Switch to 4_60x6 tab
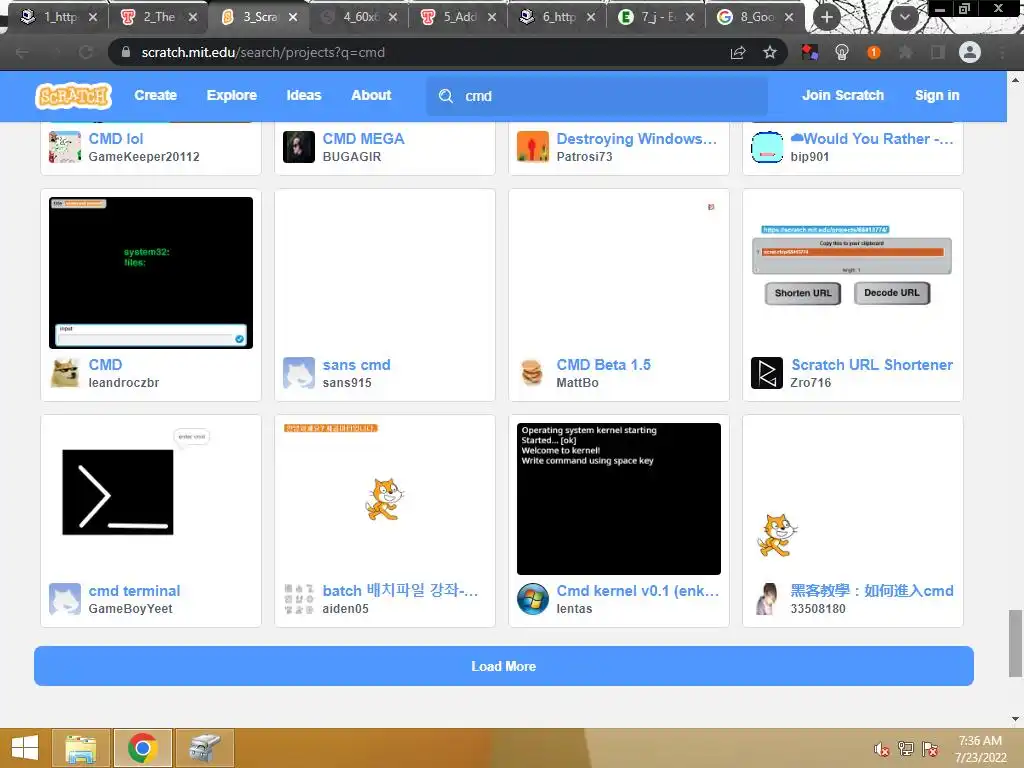1024x768 pixels. pos(359,17)
